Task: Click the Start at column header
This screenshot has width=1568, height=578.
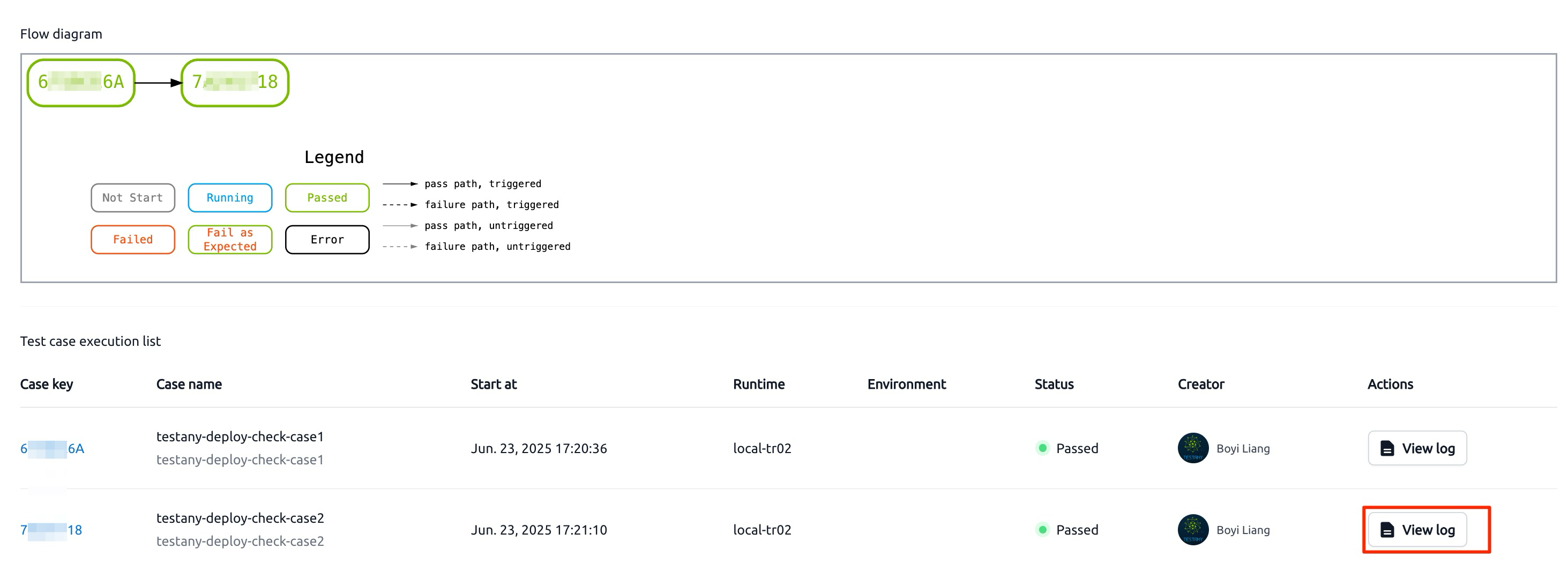Action: [x=494, y=384]
